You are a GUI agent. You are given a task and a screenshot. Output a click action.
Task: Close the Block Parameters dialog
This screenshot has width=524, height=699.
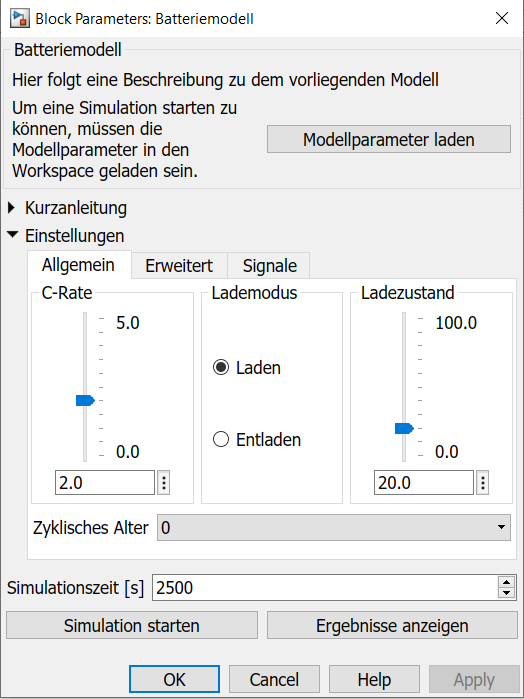(x=502, y=18)
